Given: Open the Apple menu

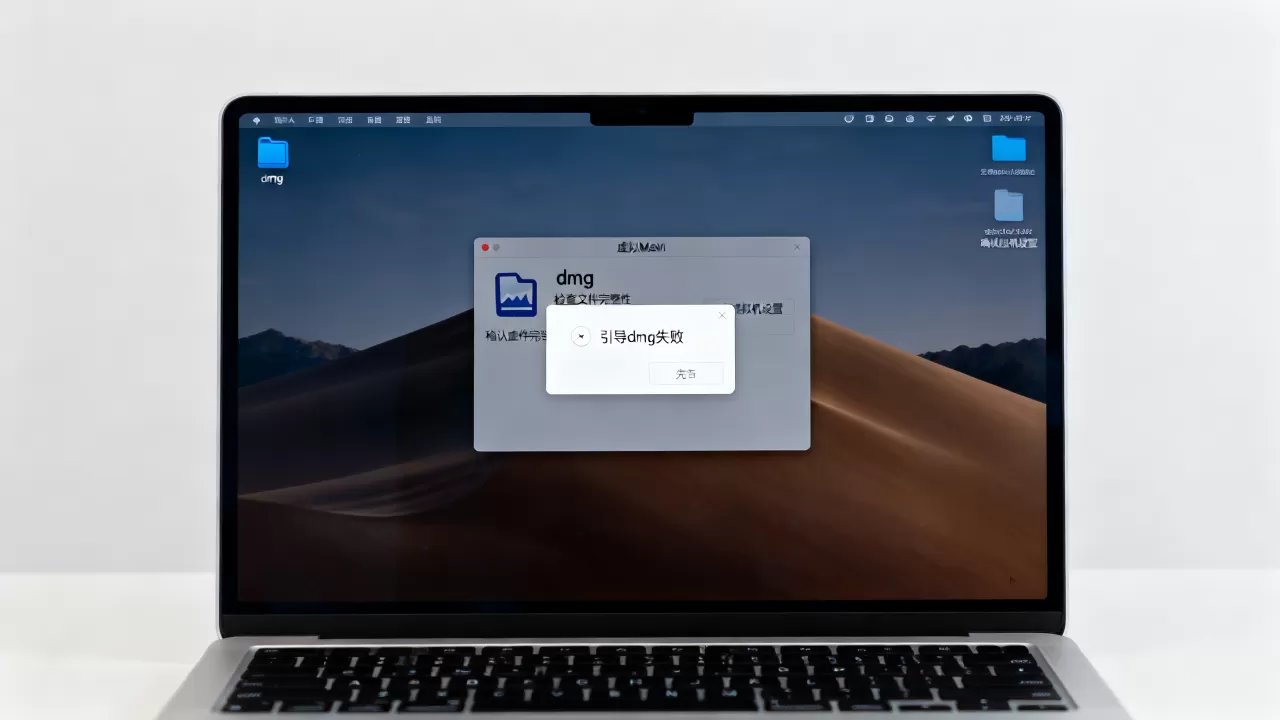Looking at the screenshot, I should pyautogui.click(x=256, y=120).
